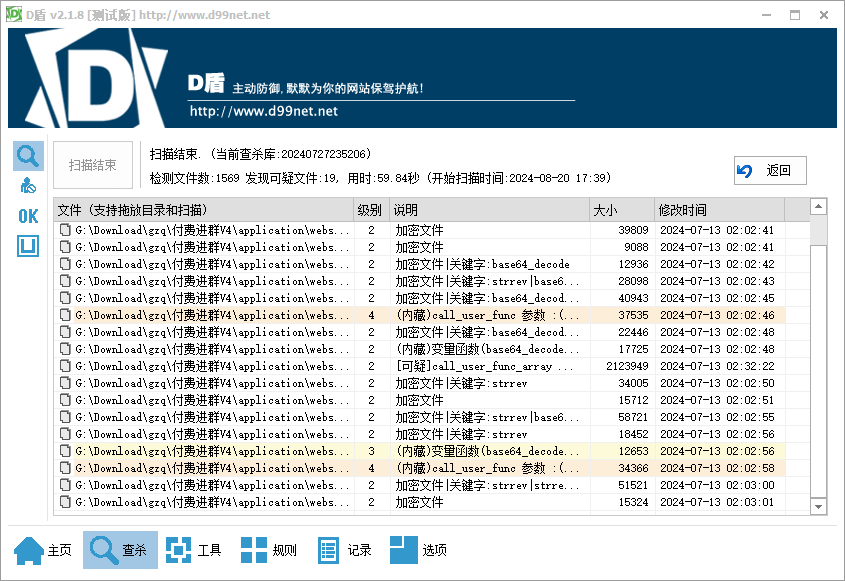The image size is (845, 581).
Task: Click the timestamp 2024-07-13 02:32:22
Action: [x=717, y=366]
